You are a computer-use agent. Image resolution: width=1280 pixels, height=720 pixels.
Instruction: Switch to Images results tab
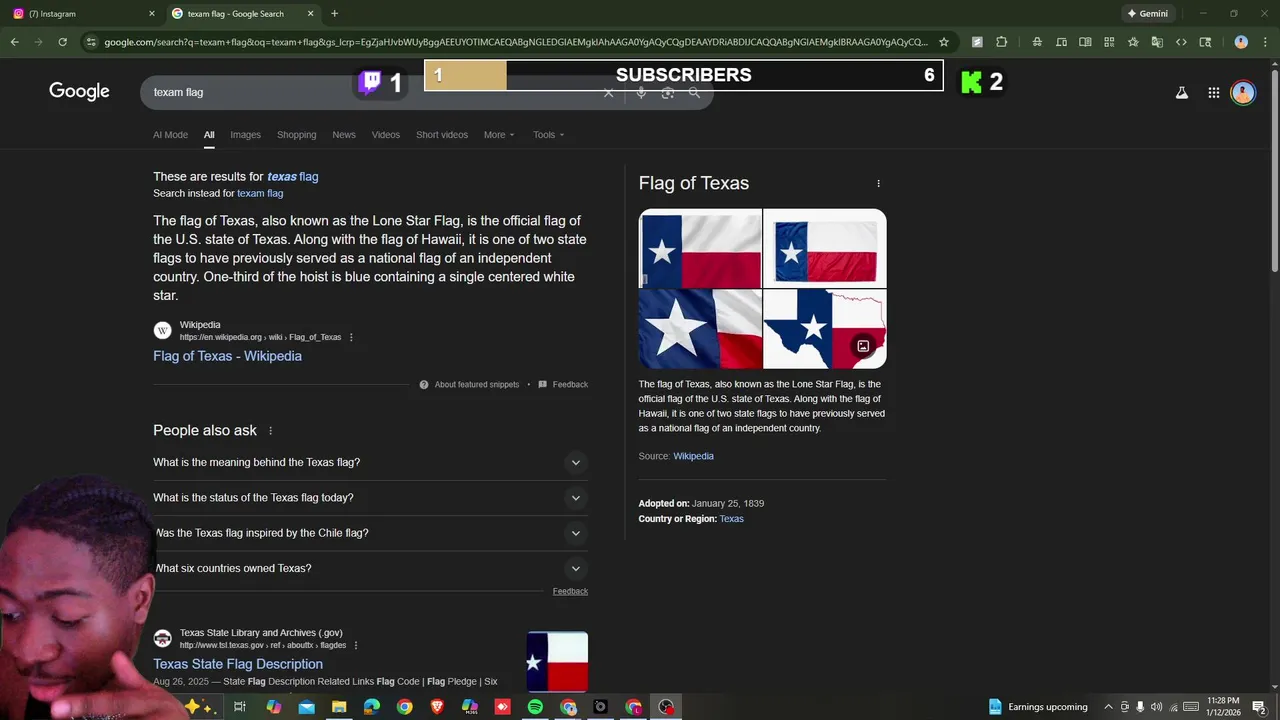click(x=245, y=135)
